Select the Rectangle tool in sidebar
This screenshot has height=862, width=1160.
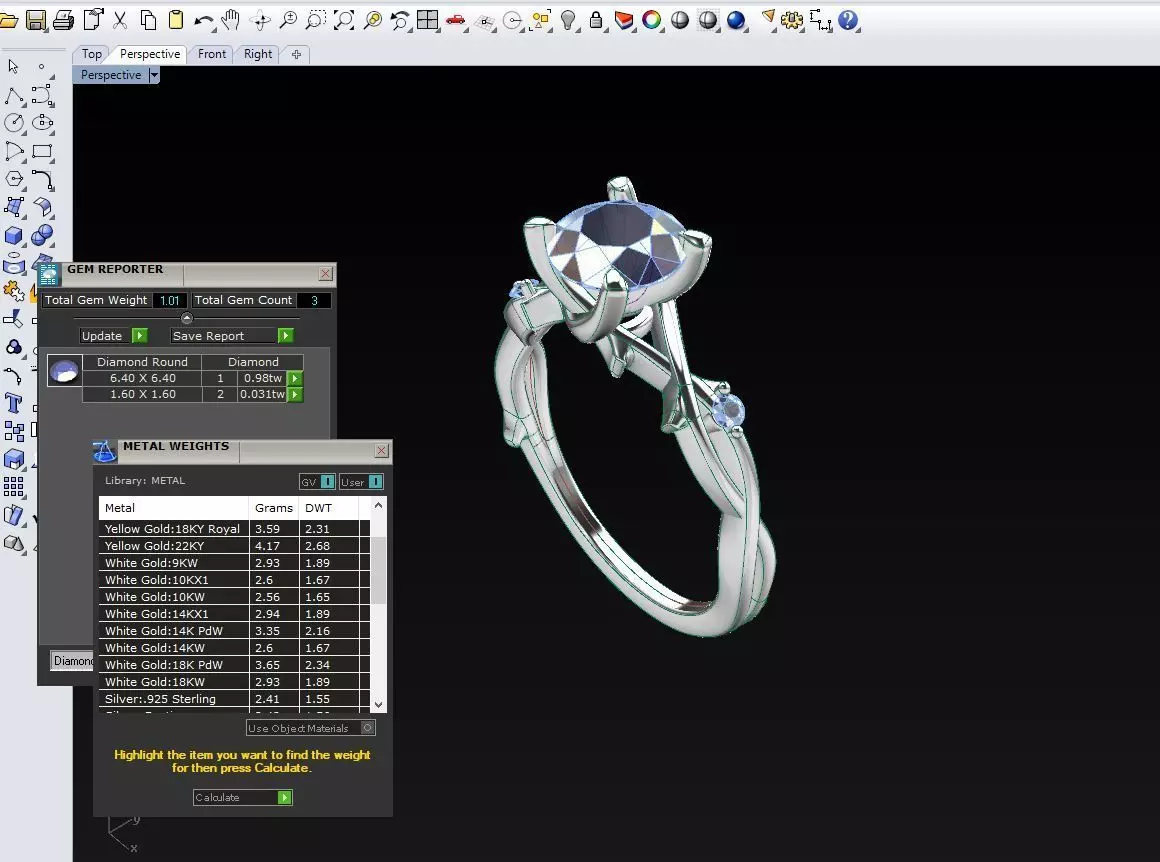click(x=42, y=151)
